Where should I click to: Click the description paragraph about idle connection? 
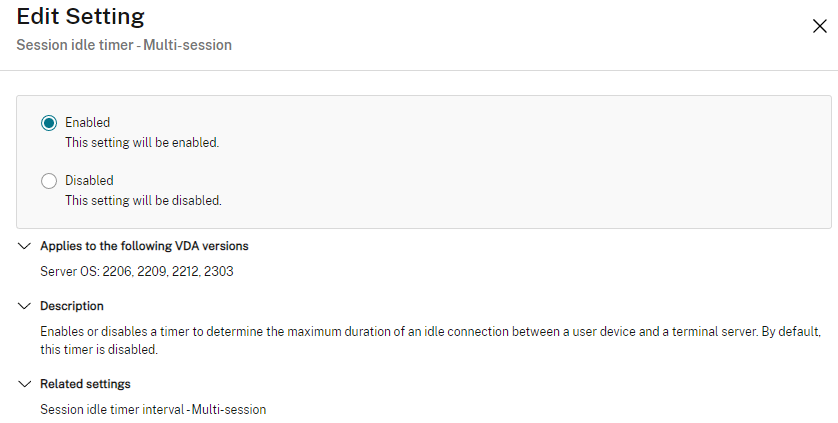pos(430,331)
